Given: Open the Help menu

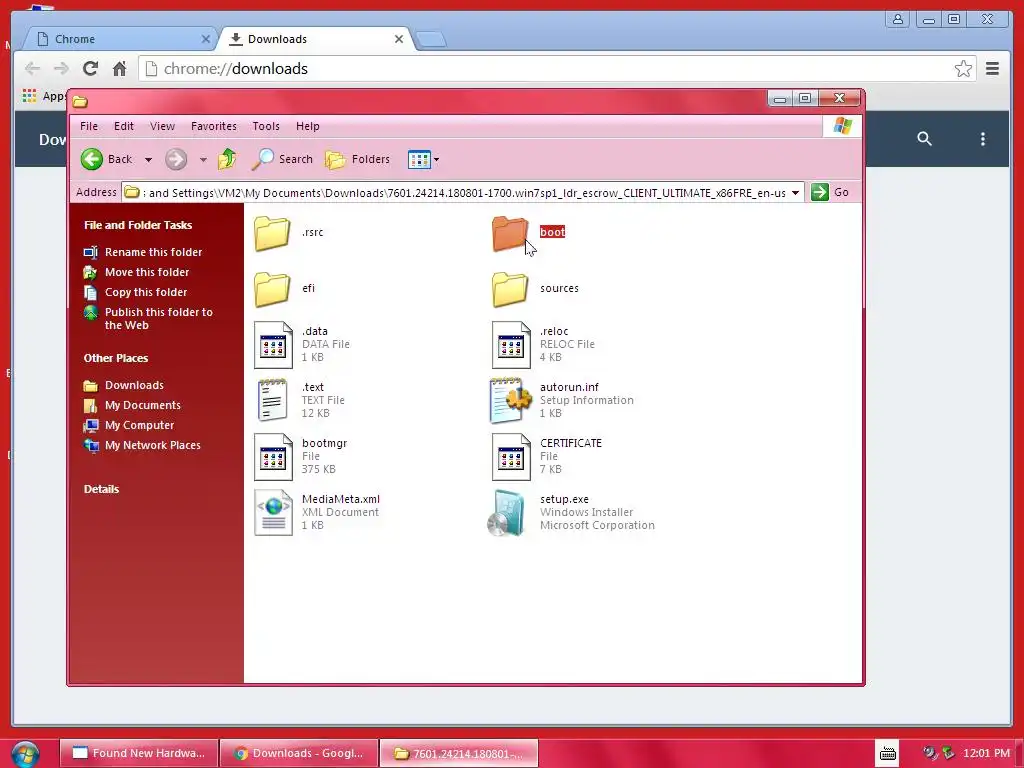Looking at the screenshot, I should 308,126.
